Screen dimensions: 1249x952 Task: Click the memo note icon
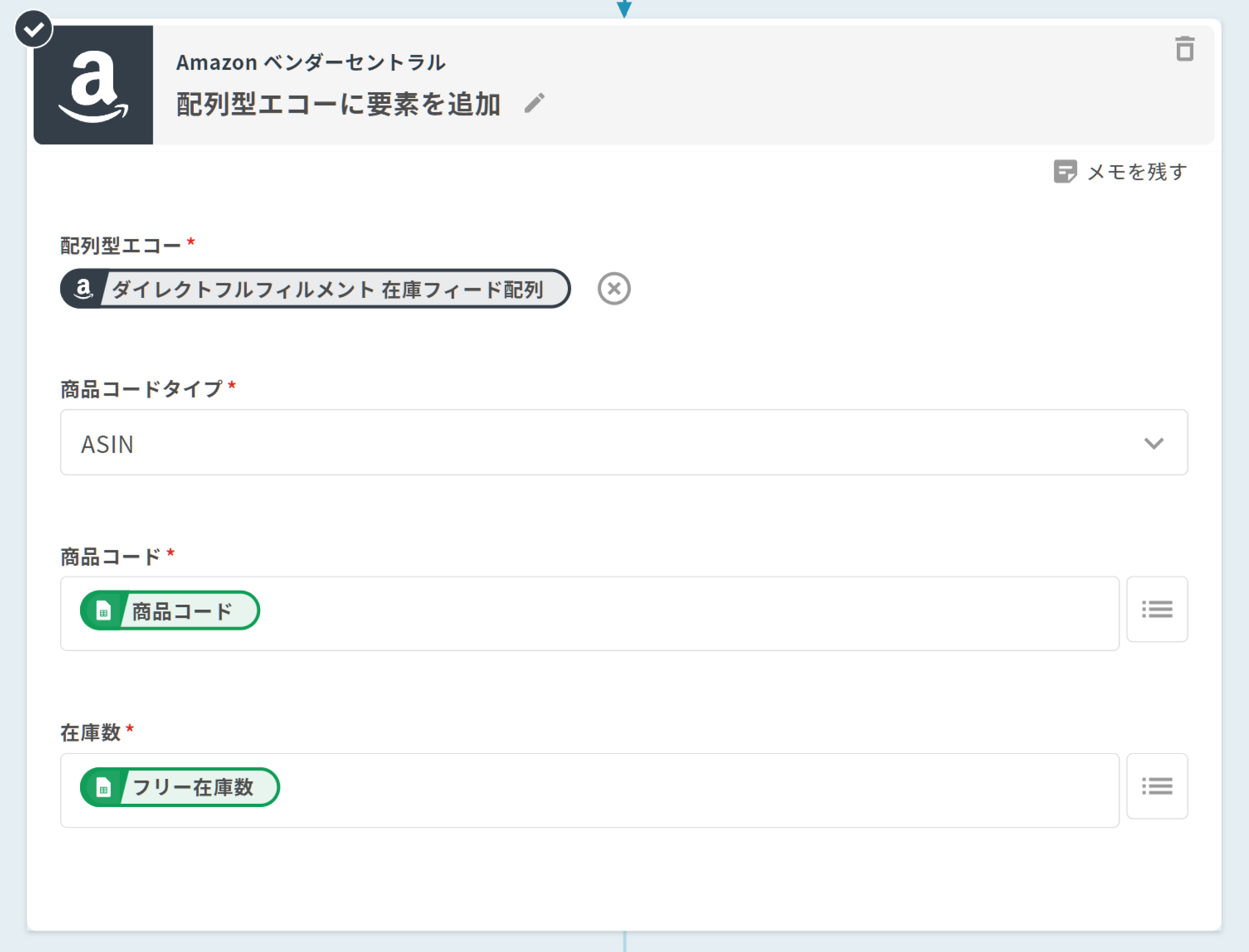point(1065,171)
